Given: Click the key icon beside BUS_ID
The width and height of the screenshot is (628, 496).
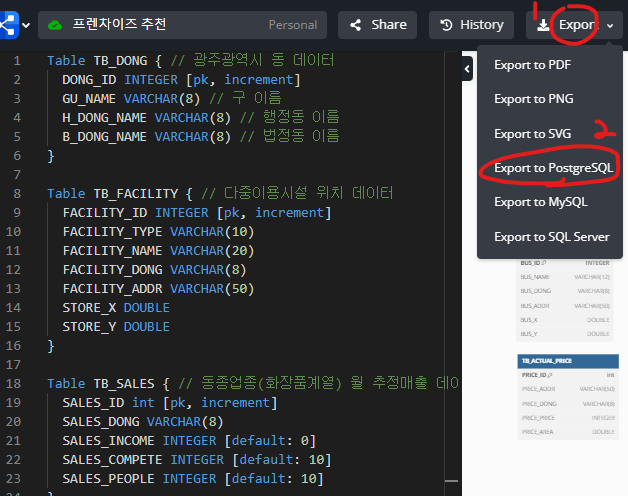Looking at the screenshot, I should coord(543,263).
